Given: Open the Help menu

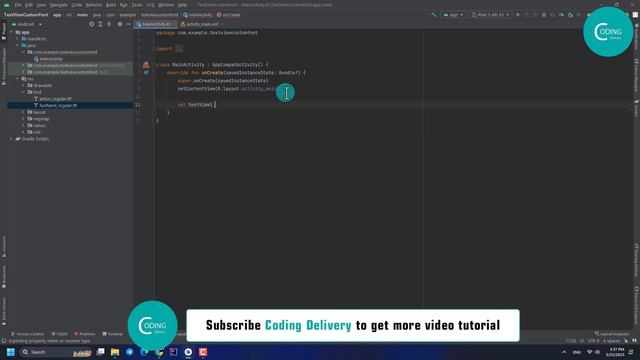Looking at the screenshot, I should pyautogui.click(x=182, y=5).
